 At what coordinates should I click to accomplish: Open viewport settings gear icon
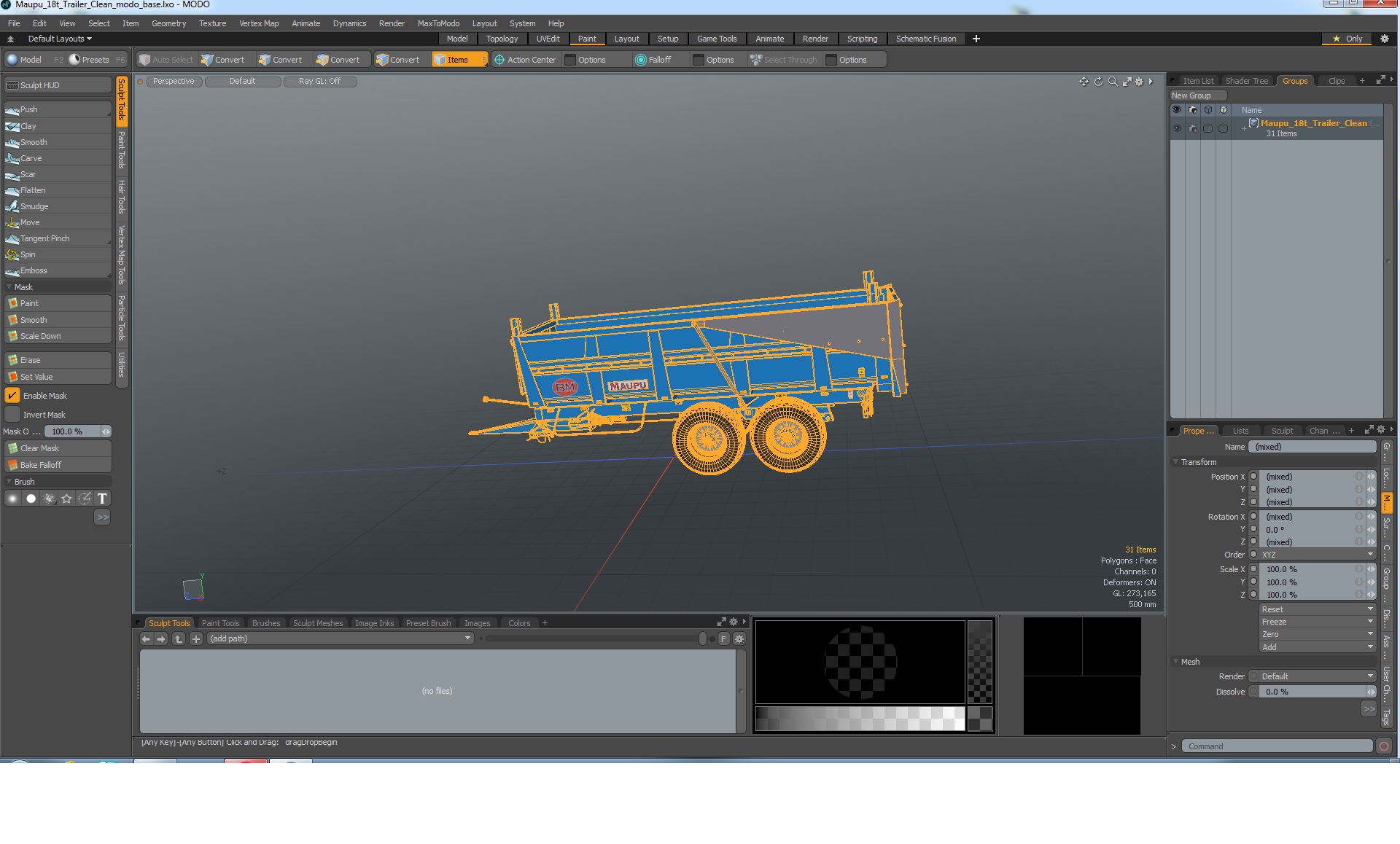(1139, 82)
